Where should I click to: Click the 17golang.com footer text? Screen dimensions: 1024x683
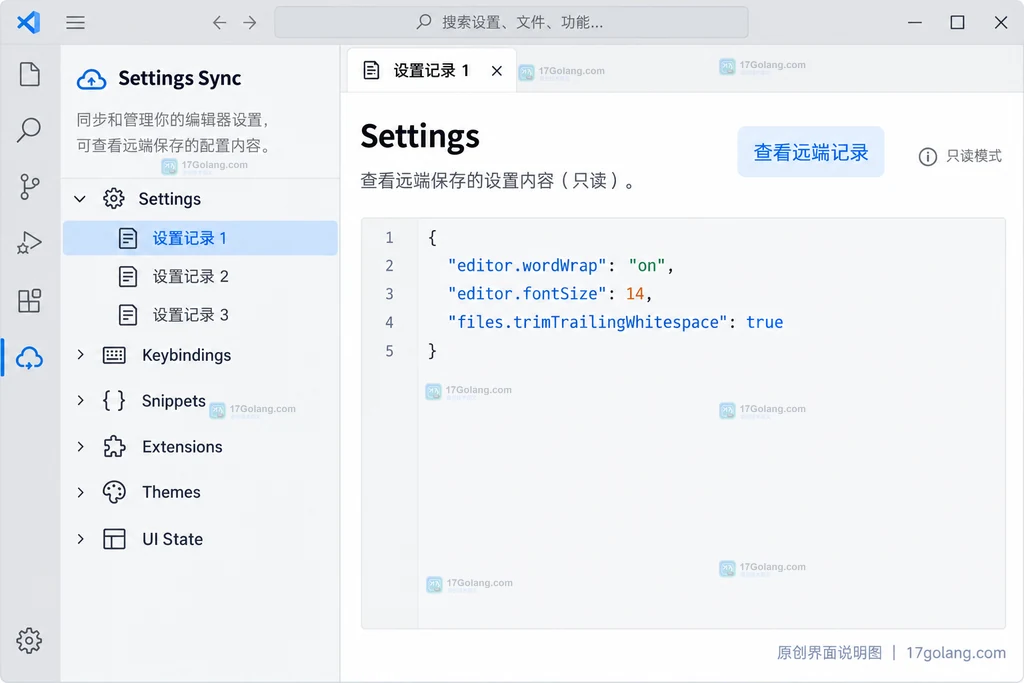pyautogui.click(x=955, y=653)
